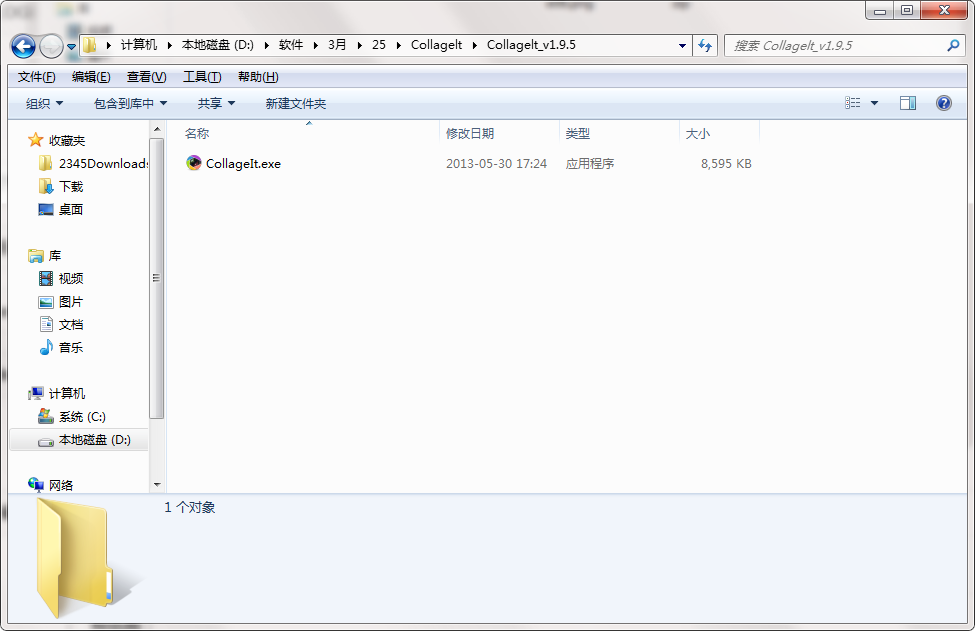This screenshot has height=631, width=975.
Task: Toggle the preview pane icon
Action: click(x=908, y=103)
